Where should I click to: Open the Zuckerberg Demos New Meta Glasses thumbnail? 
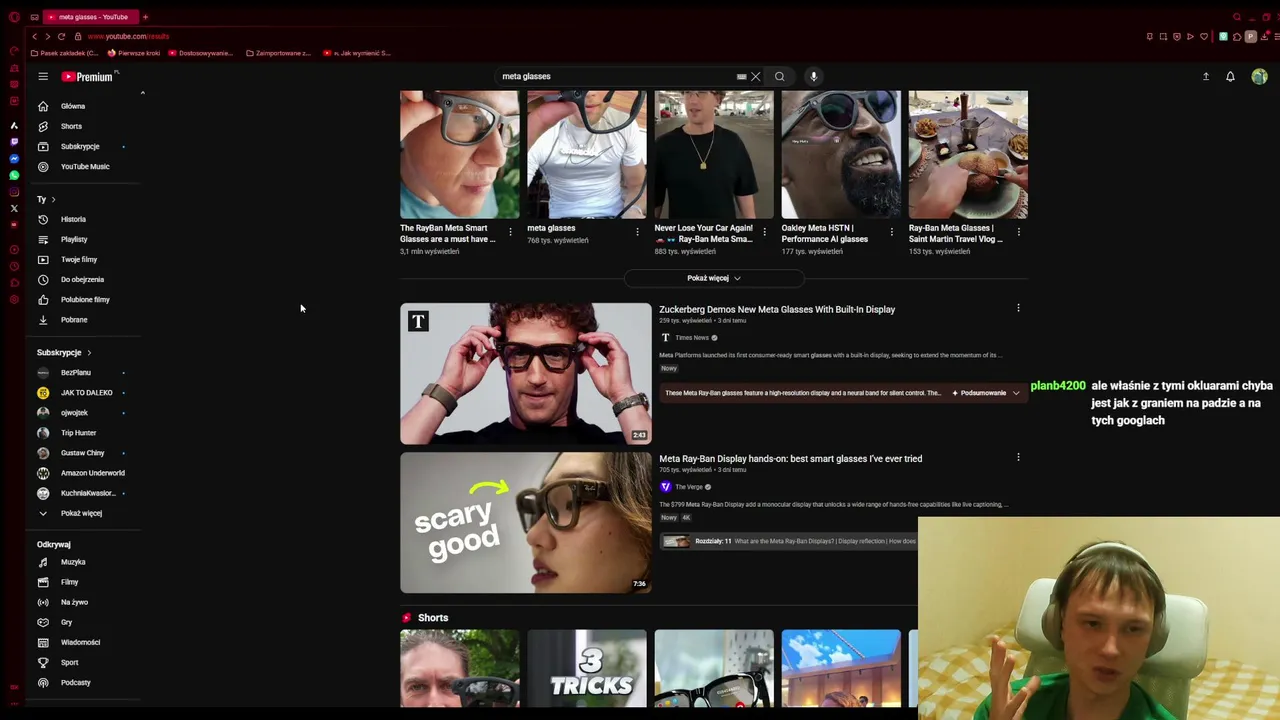coord(526,373)
